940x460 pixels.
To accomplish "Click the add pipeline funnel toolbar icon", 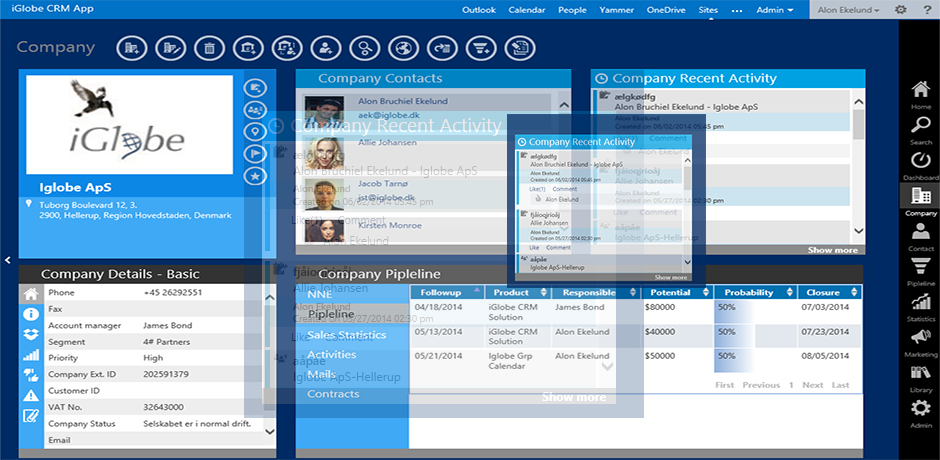I will pyautogui.click(x=481, y=48).
